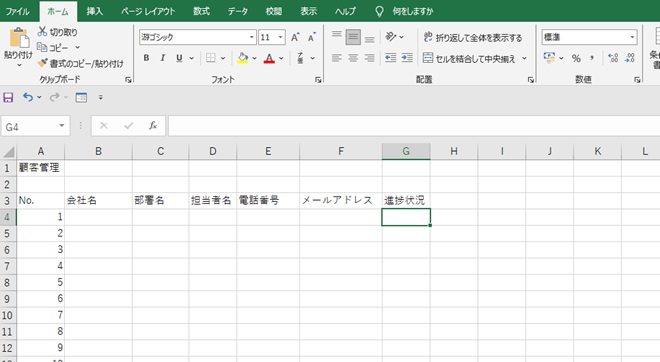
Task: Open the ファイル (File) tab
Action: [x=17, y=11]
